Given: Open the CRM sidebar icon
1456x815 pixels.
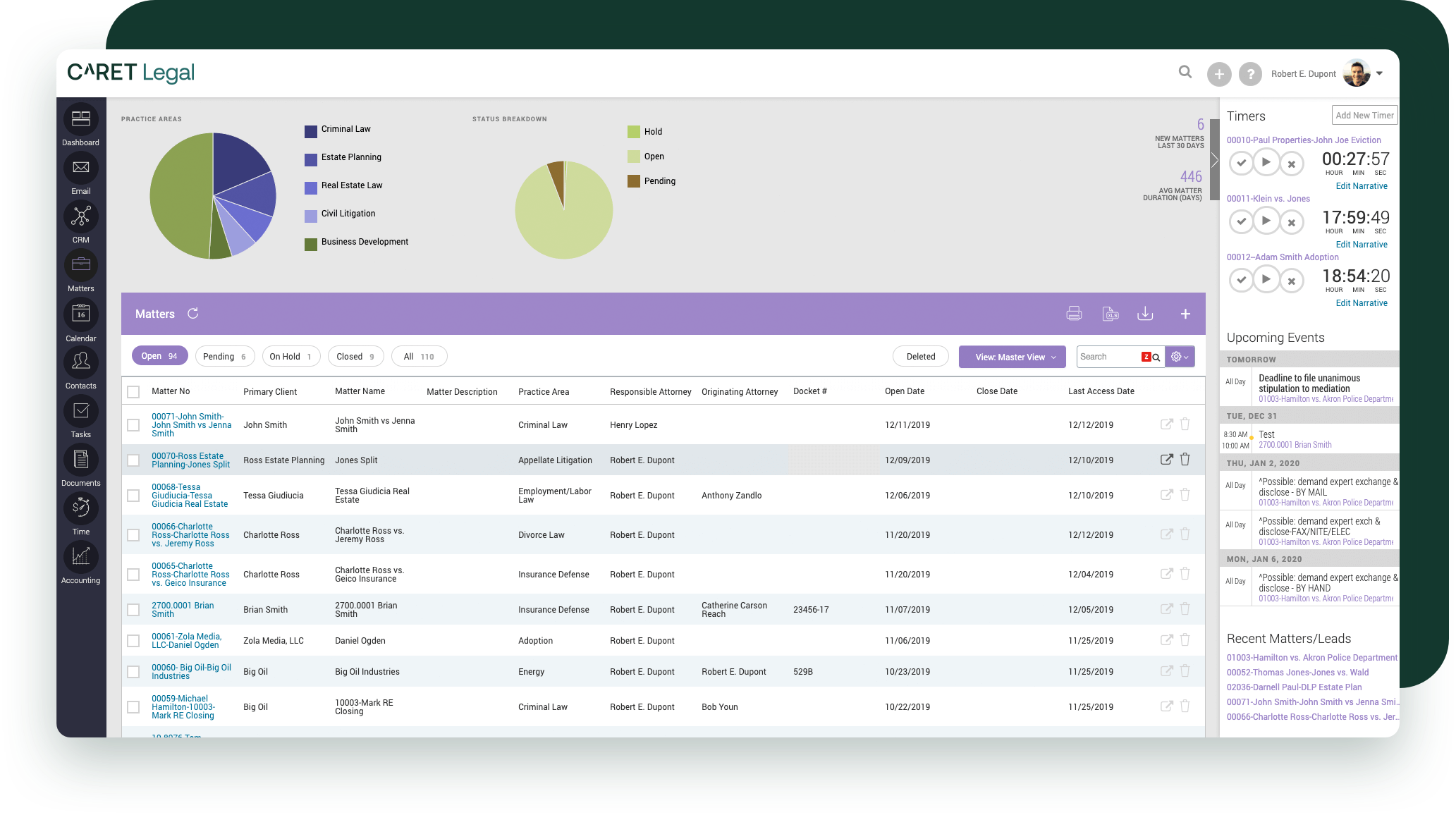Looking at the screenshot, I should (x=81, y=216).
